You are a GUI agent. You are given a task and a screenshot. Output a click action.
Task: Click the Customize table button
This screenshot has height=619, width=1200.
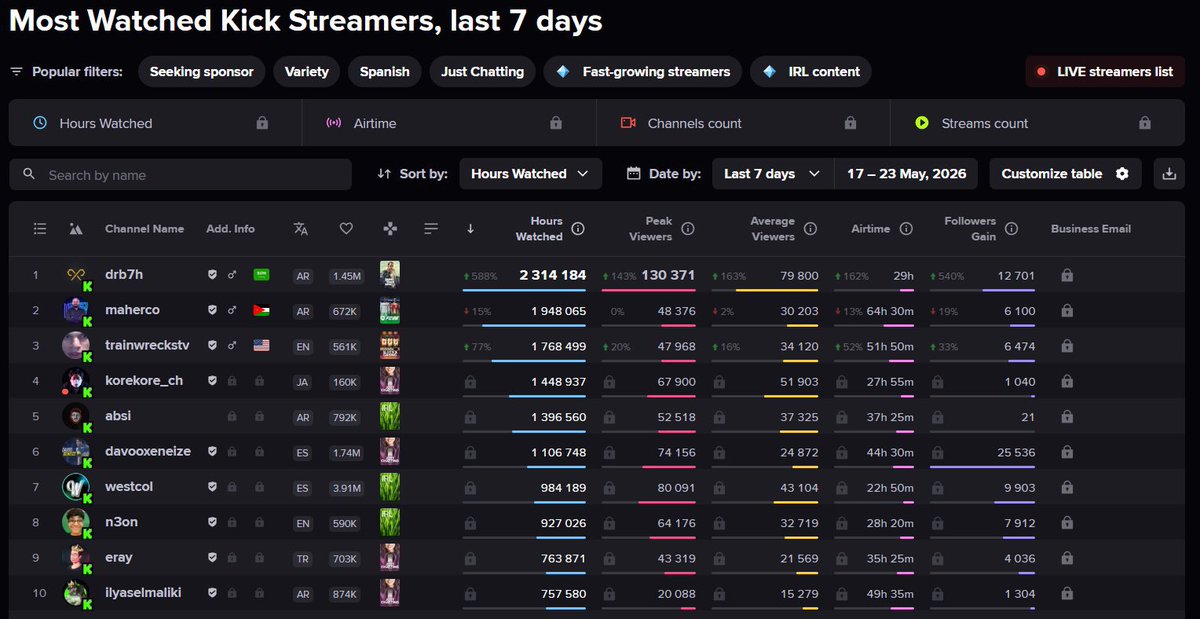coord(1065,174)
